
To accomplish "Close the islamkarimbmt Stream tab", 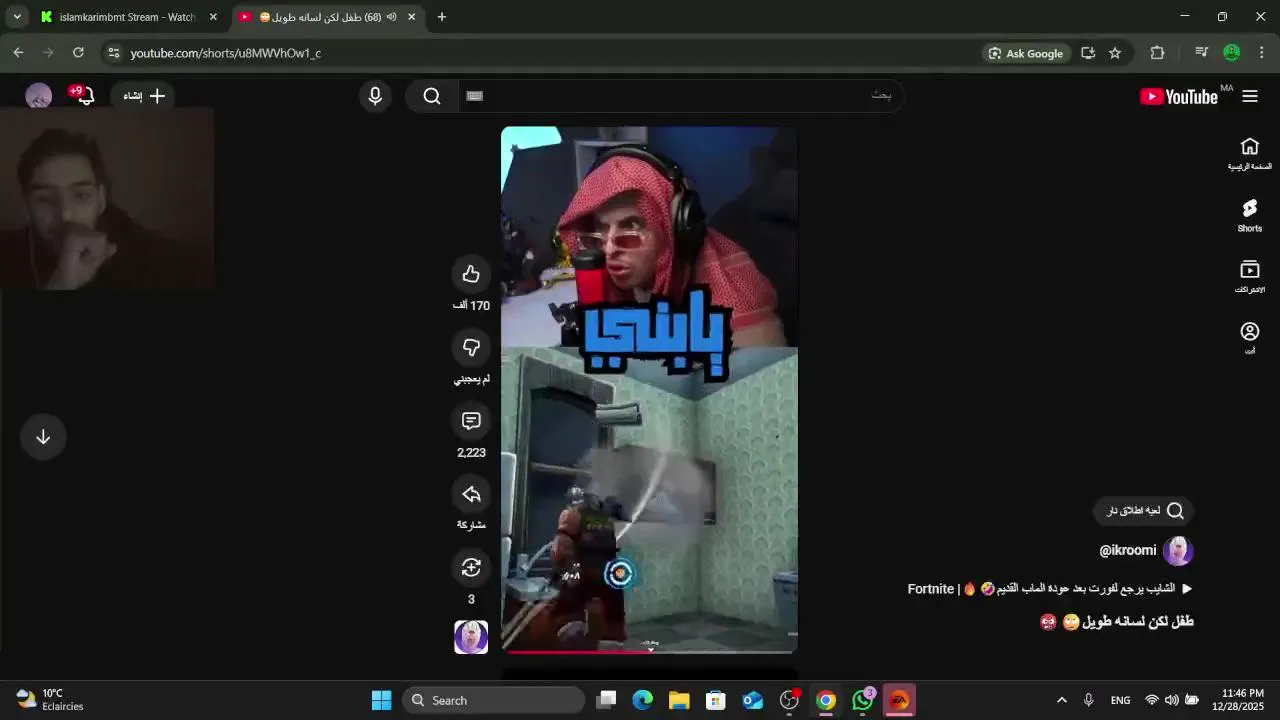I will [x=213, y=17].
